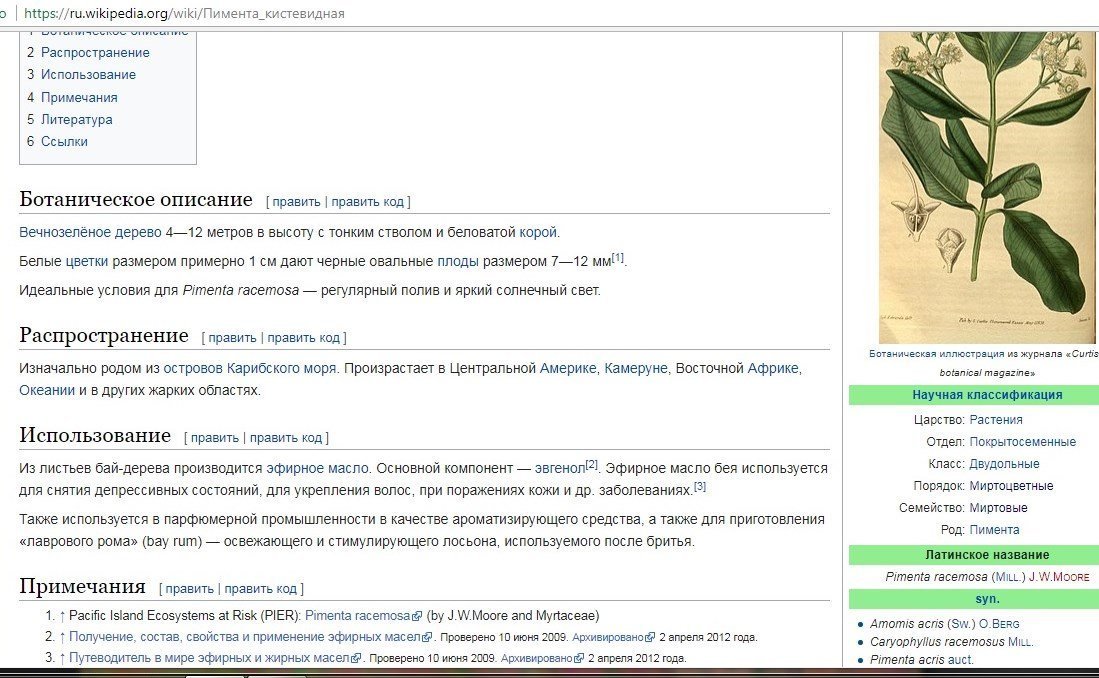Click 'править код' next to Распространение heading

click(x=303, y=338)
